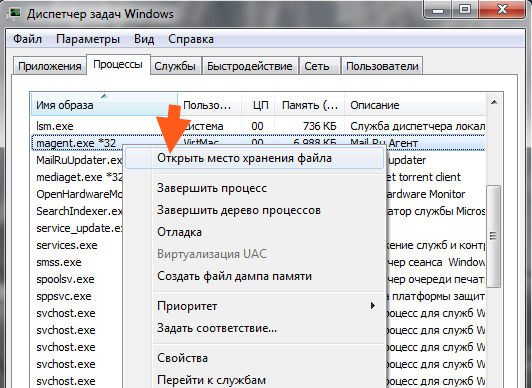This screenshot has height=388, width=532.
Task: Select the services.exe process
Action: (67, 245)
